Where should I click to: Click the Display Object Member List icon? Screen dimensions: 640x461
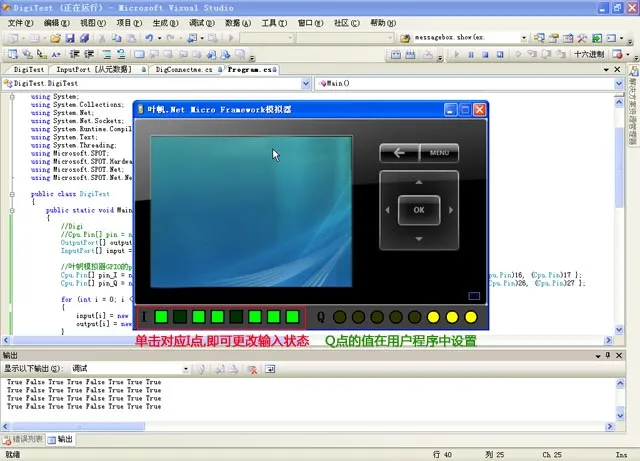(x=13, y=54)
